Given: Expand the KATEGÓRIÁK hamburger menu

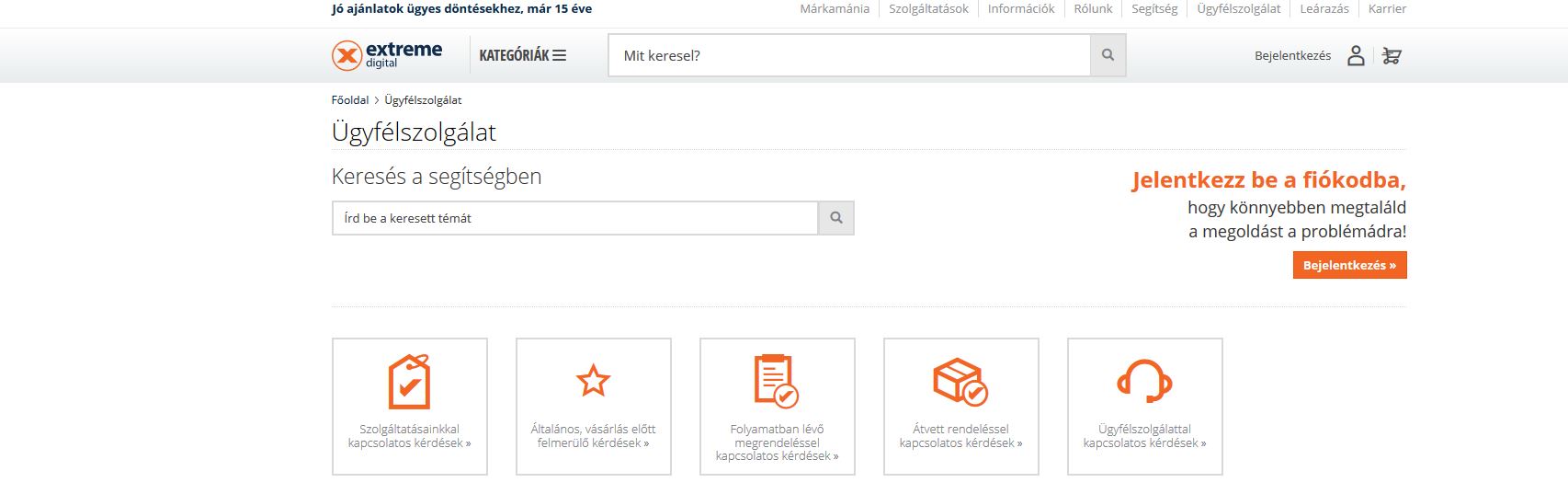Looking at the screenshot, I should (522, 55).
